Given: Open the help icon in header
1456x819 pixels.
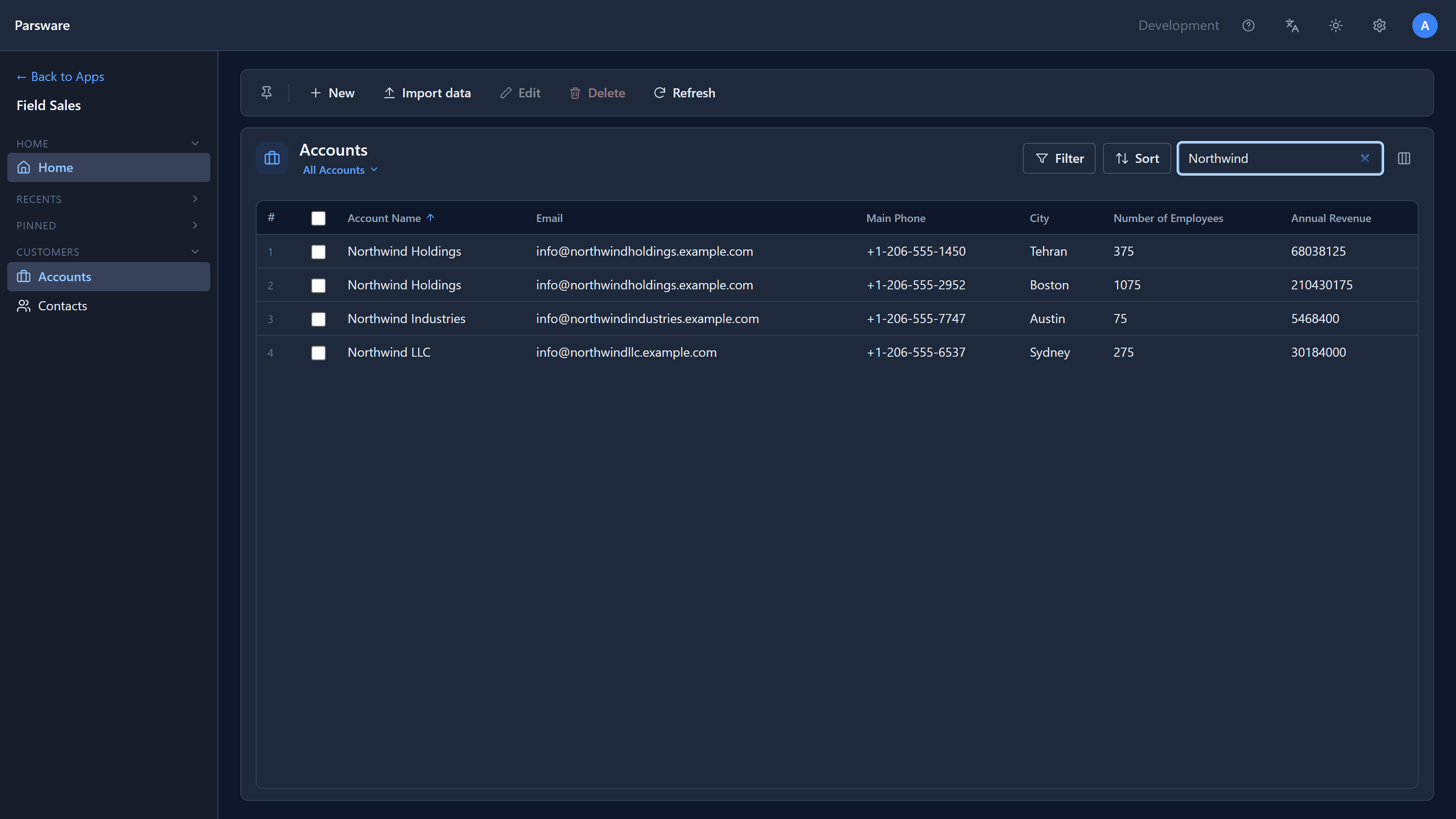Looking at the screenshot, I should tap(1248, 25).
